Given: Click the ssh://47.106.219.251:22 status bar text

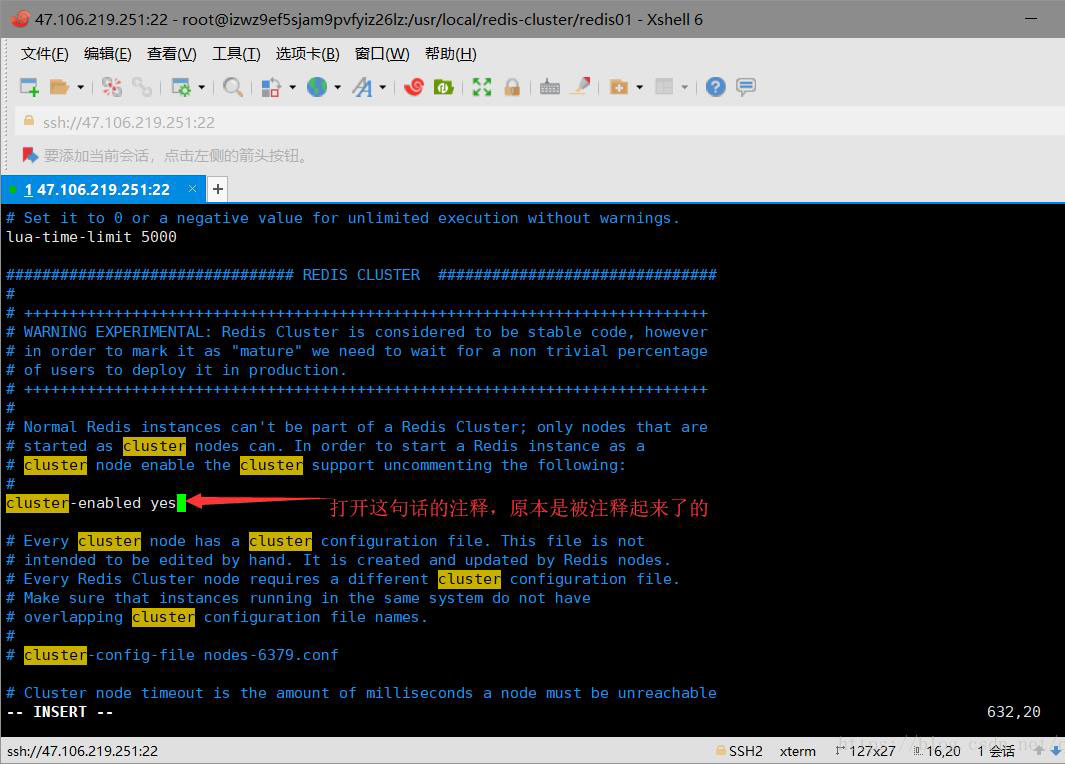Looking at the screenshot, I should 82,751.
